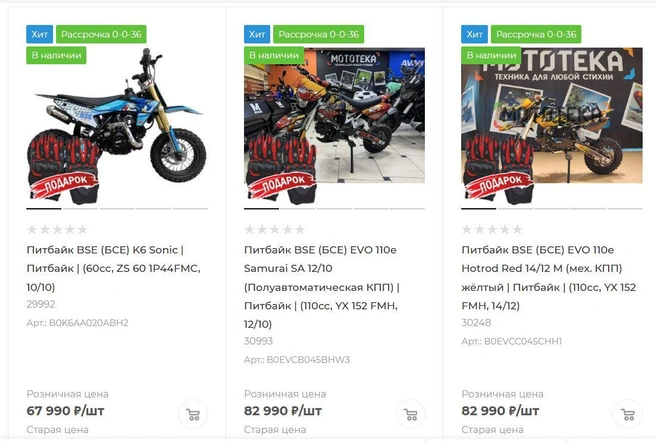Click the Рассрочка 0-0-36 badge on Samurai card

click(x=319, y=34)
